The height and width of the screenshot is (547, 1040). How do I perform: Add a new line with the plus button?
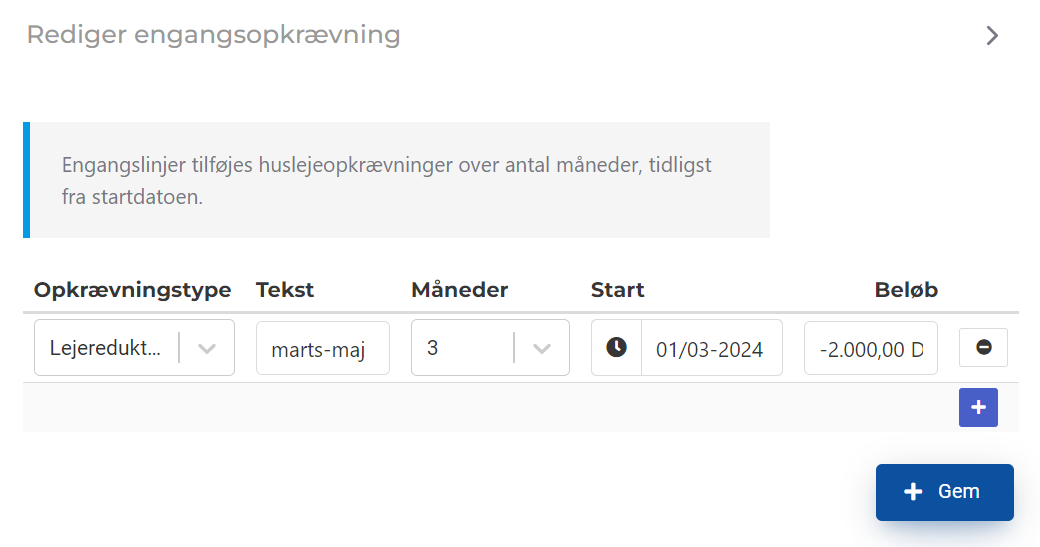[978, 407]
